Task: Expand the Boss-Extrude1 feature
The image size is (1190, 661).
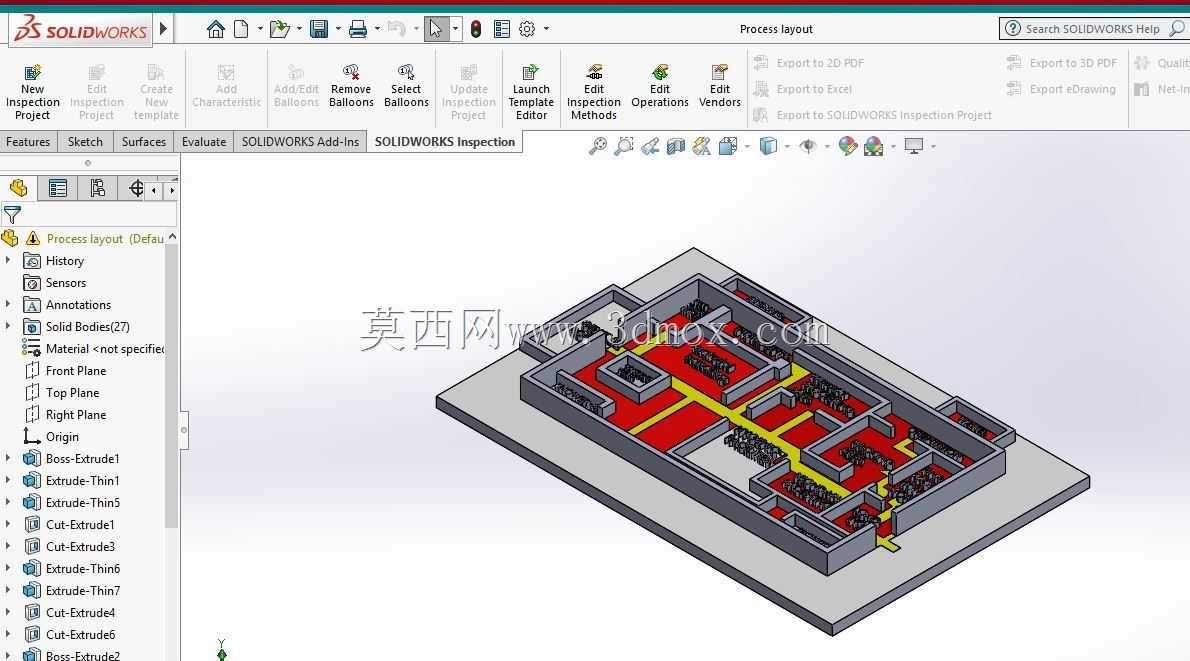Action: pos(8,458)
